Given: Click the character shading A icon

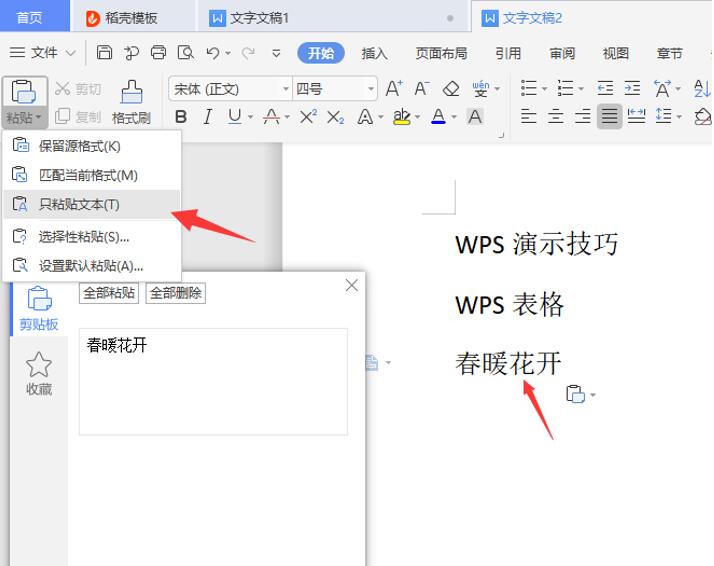Looking at the screenshot, I should tap(475, 117).
